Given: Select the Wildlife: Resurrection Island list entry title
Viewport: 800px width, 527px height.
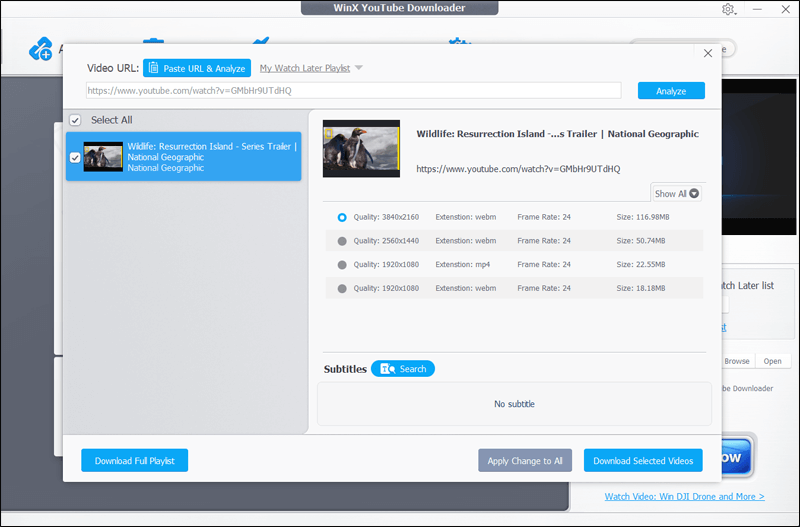Looking at the screenshot, I should click(x=212, y=152).
